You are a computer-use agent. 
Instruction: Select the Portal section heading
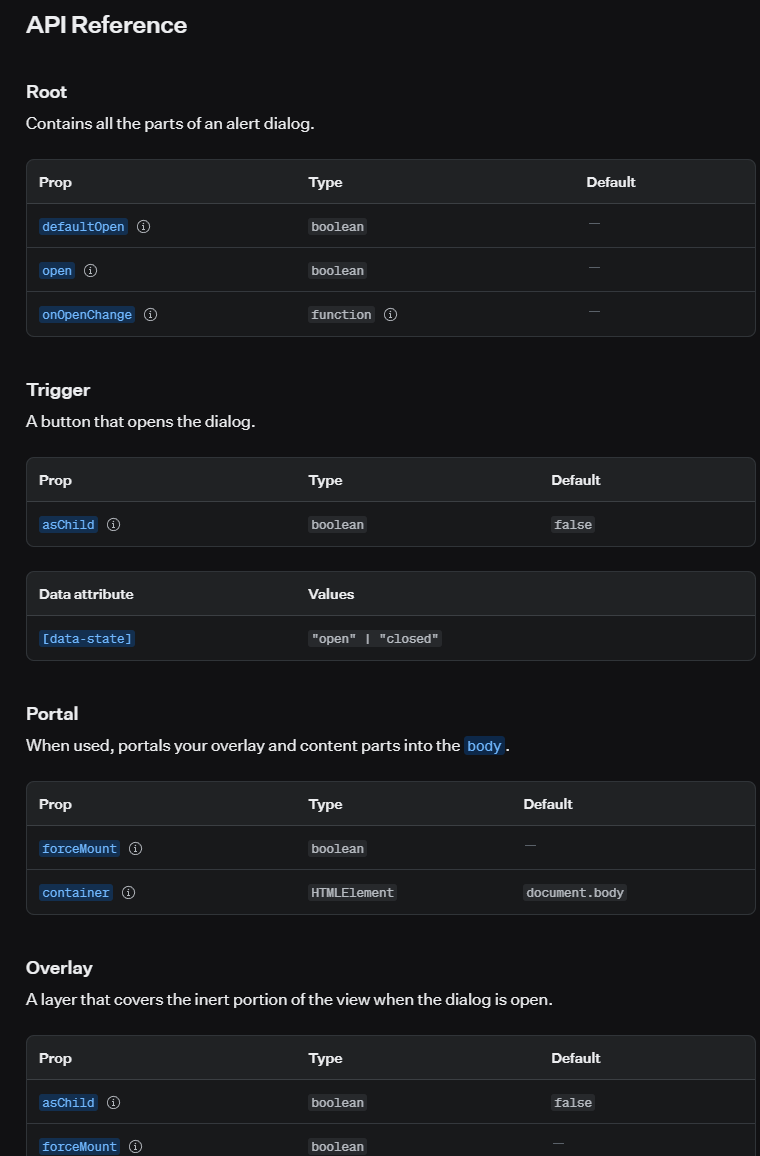52,714
